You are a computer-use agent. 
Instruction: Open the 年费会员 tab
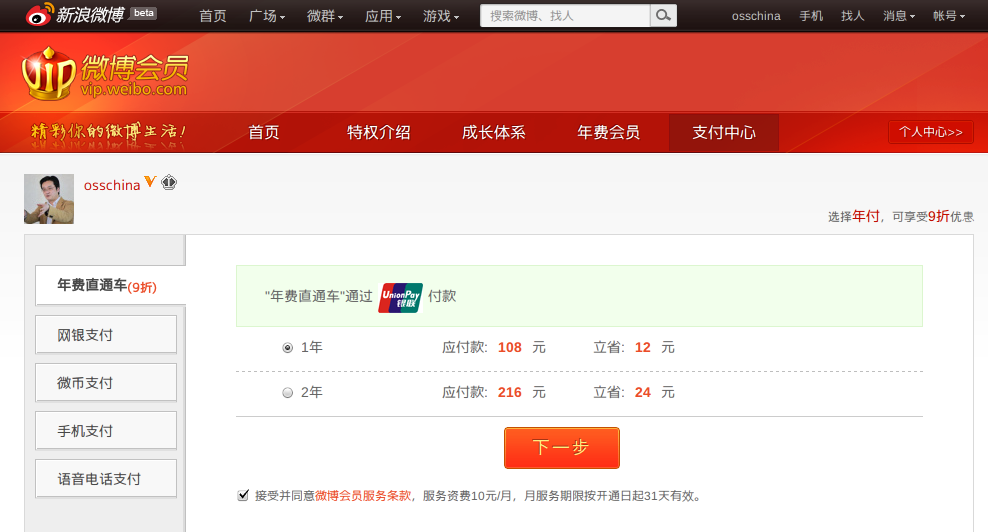point(609,132)
